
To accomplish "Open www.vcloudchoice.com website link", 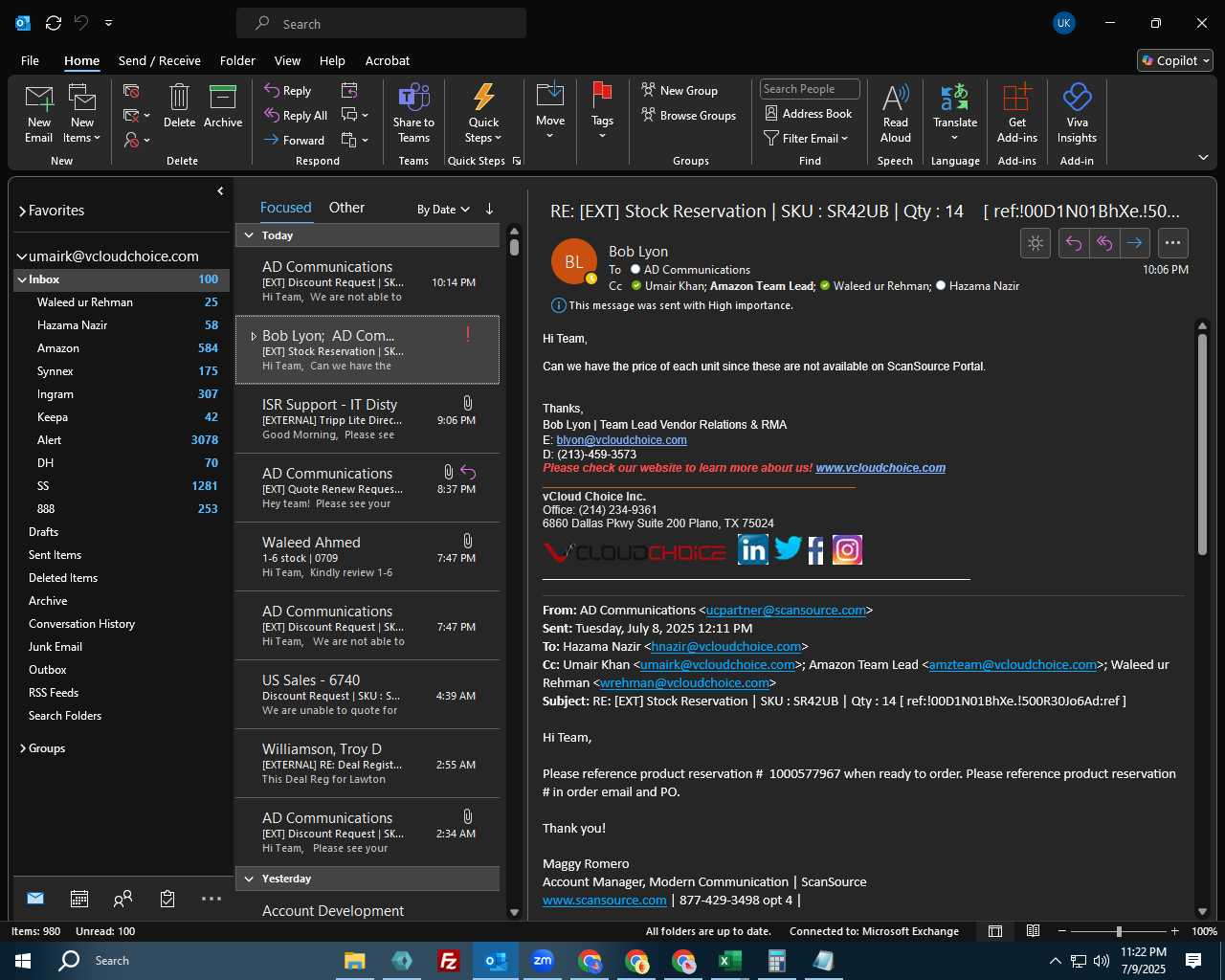I will 880,468.
